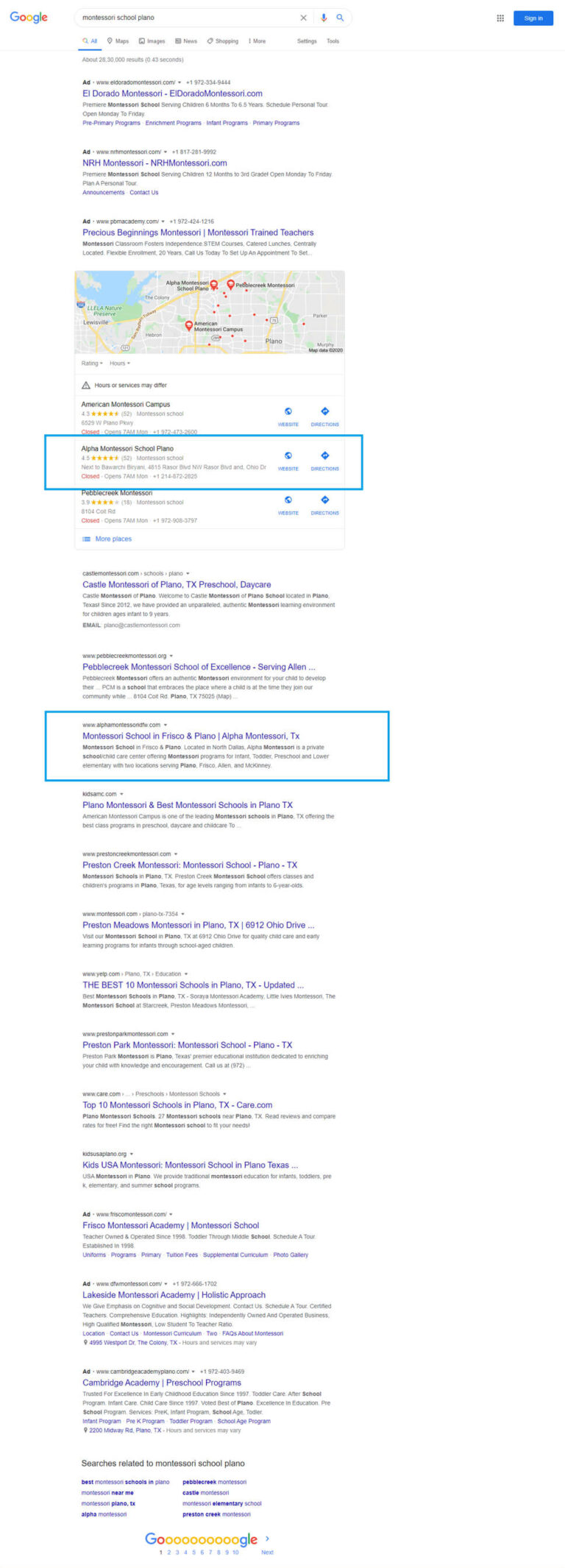Switch to the News tab

pos(186,41)
